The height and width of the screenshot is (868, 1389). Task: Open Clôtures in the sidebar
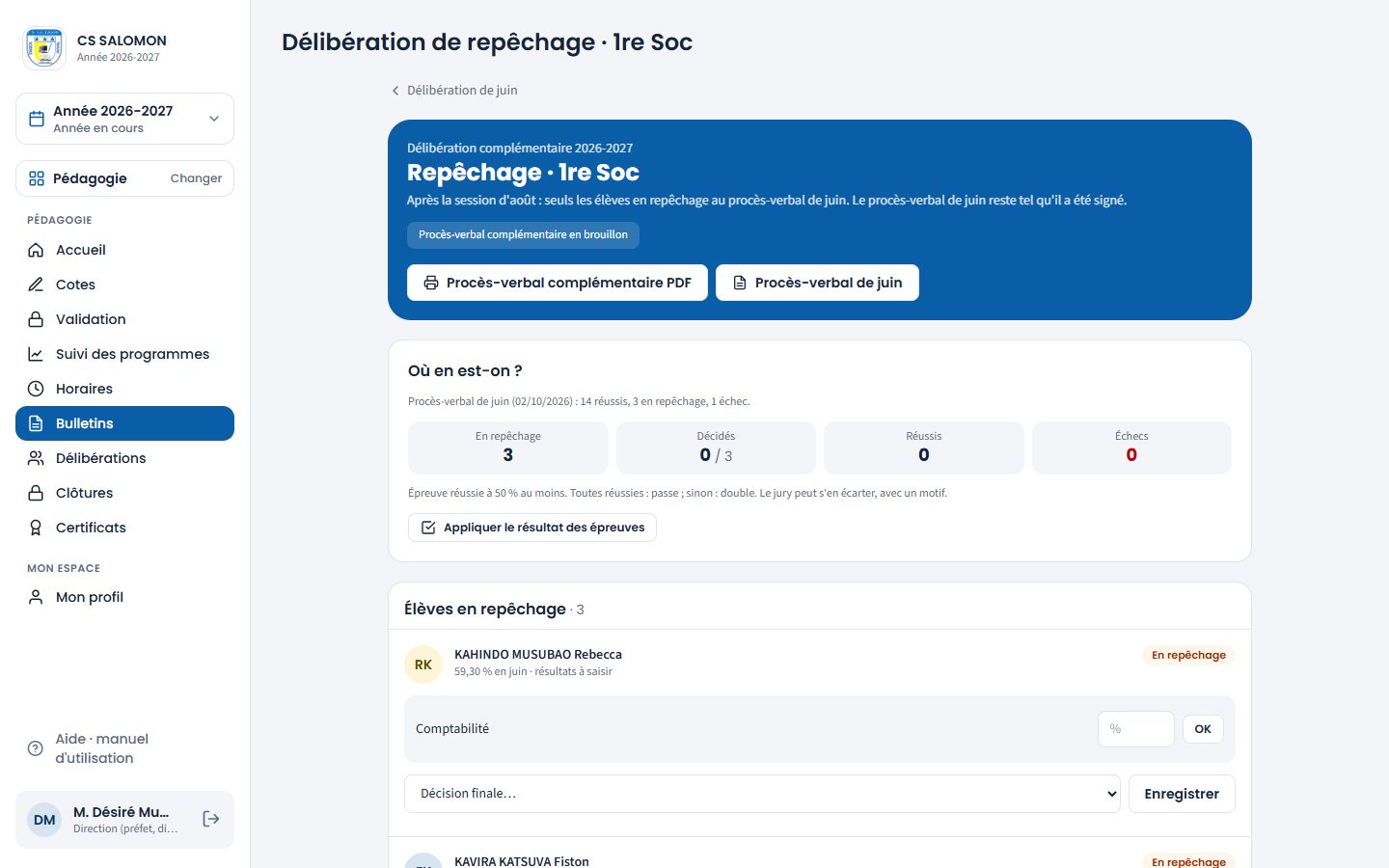[x=124, y=493]
